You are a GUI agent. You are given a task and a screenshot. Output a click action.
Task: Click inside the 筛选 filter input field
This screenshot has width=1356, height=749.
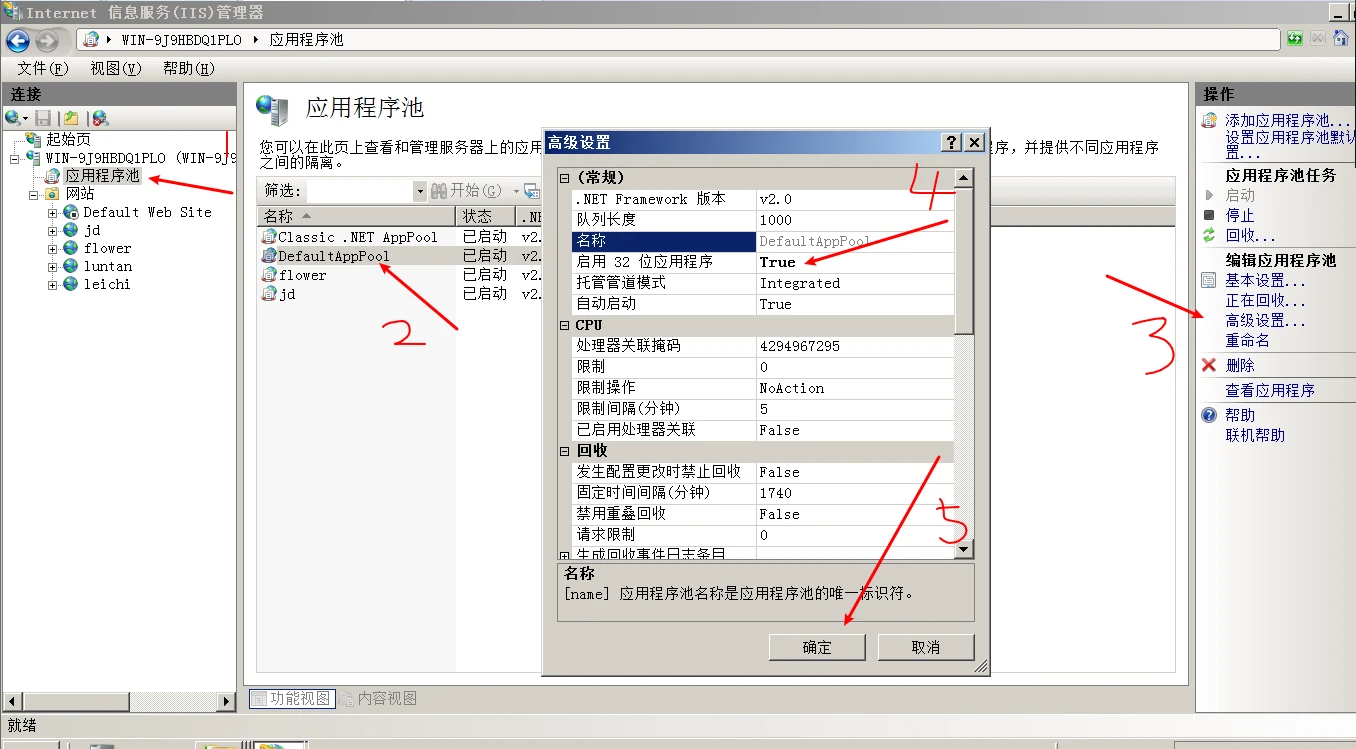click(360, 190)
